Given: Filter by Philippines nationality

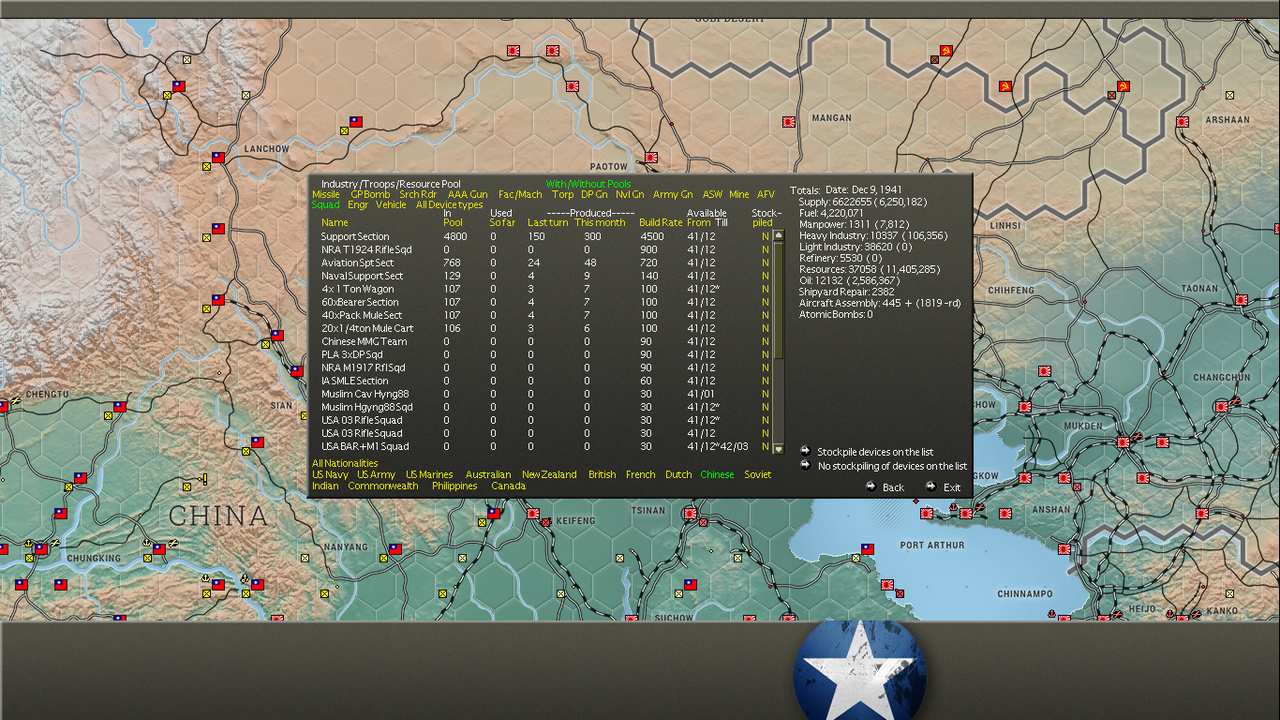Looking at the screenshot, I should point(455,486).
